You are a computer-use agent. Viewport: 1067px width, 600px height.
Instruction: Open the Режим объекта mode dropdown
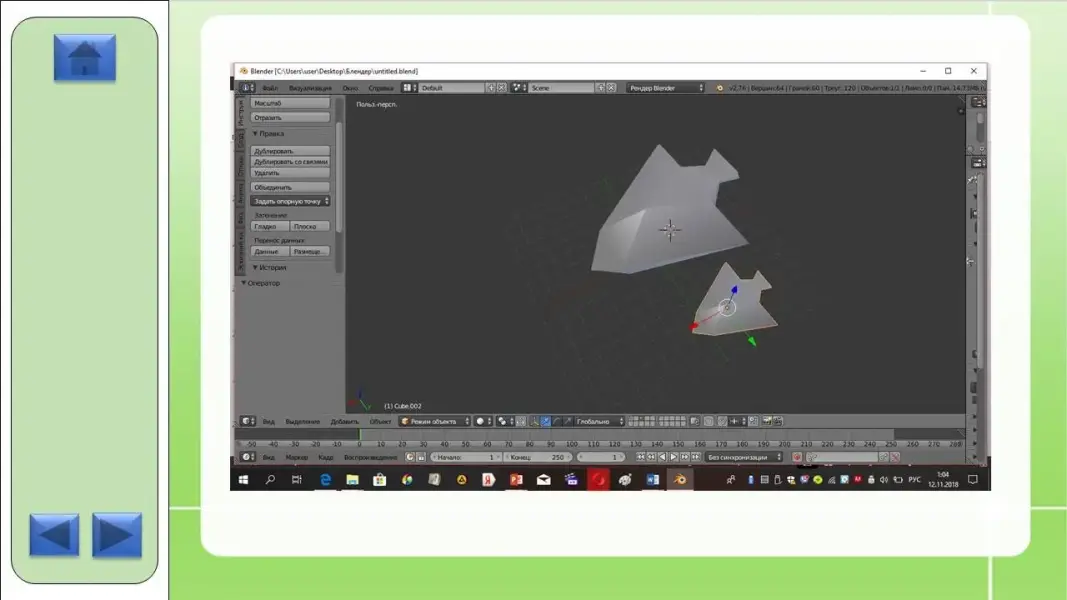[434, 422]
